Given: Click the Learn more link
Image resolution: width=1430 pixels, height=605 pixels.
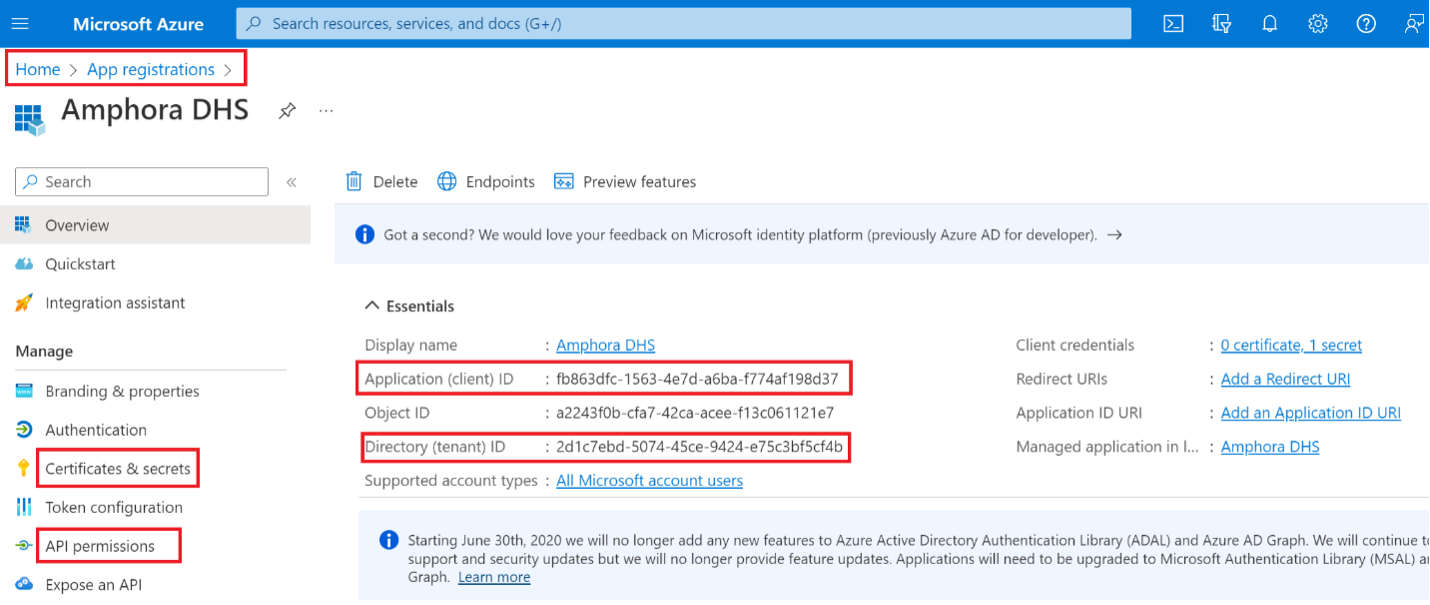Looking at the screenshot, I should (494, 577).
